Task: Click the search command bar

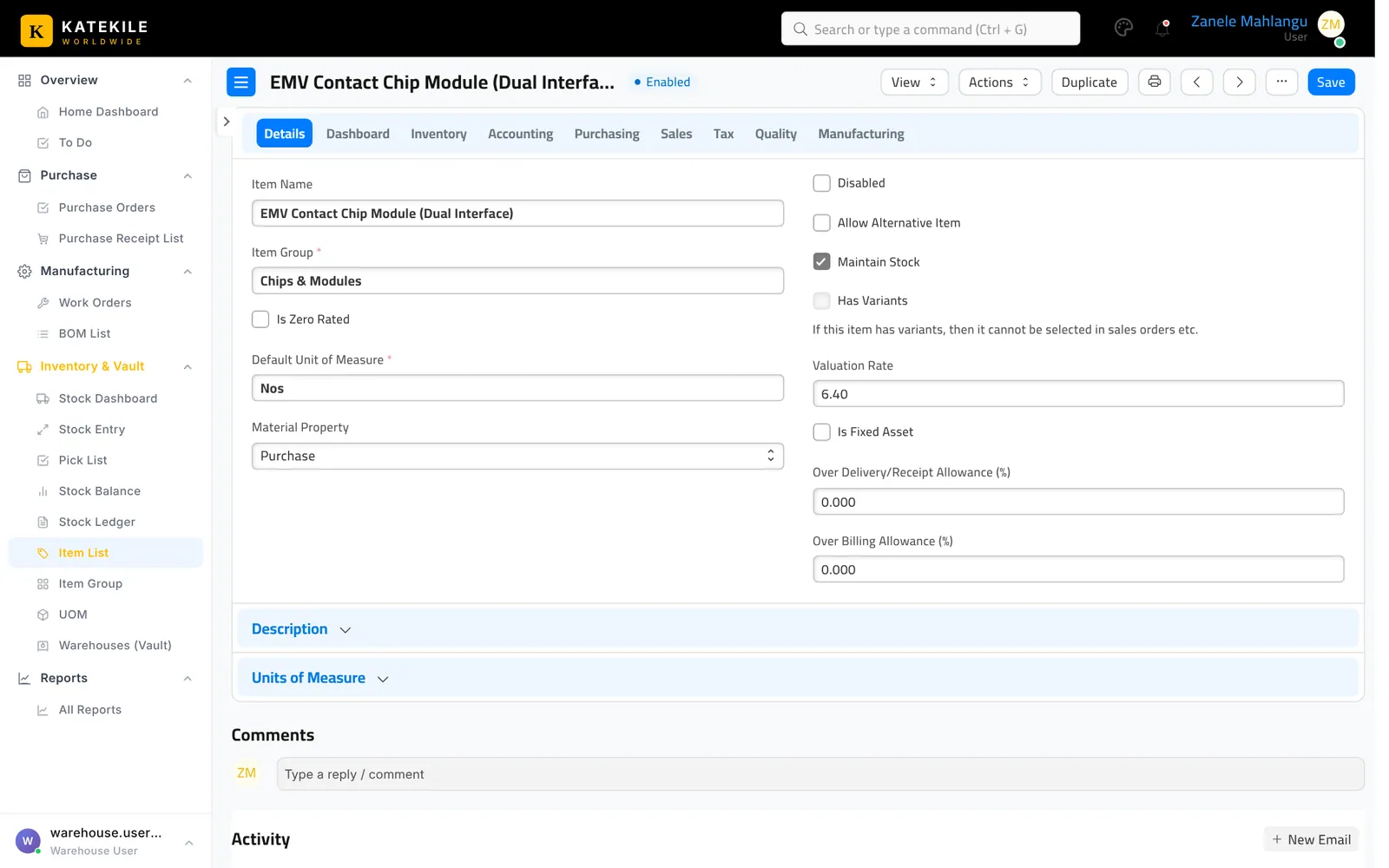Action: 931,29
